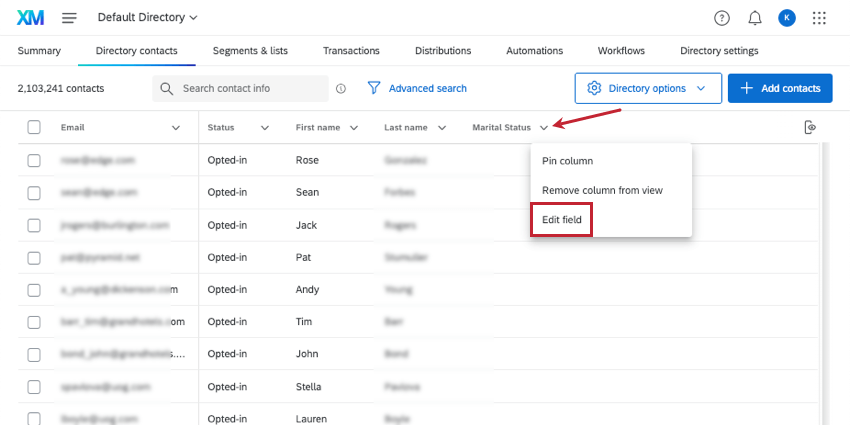Click the first name Andy
850x425 pixels.
(307, 290)
